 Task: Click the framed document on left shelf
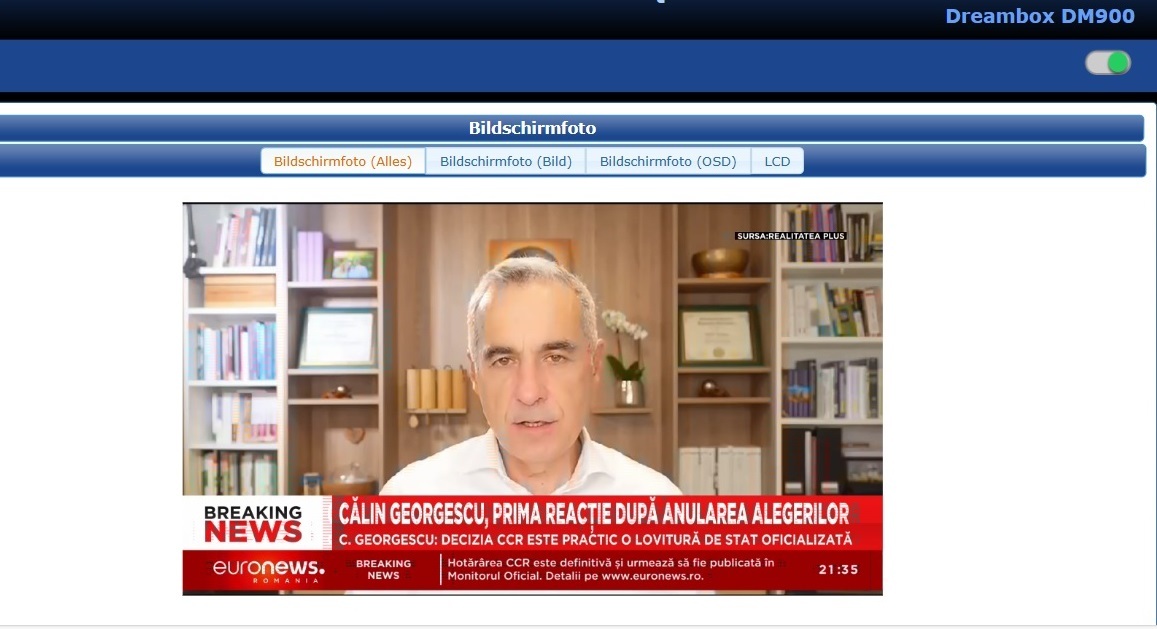point(336,337)
